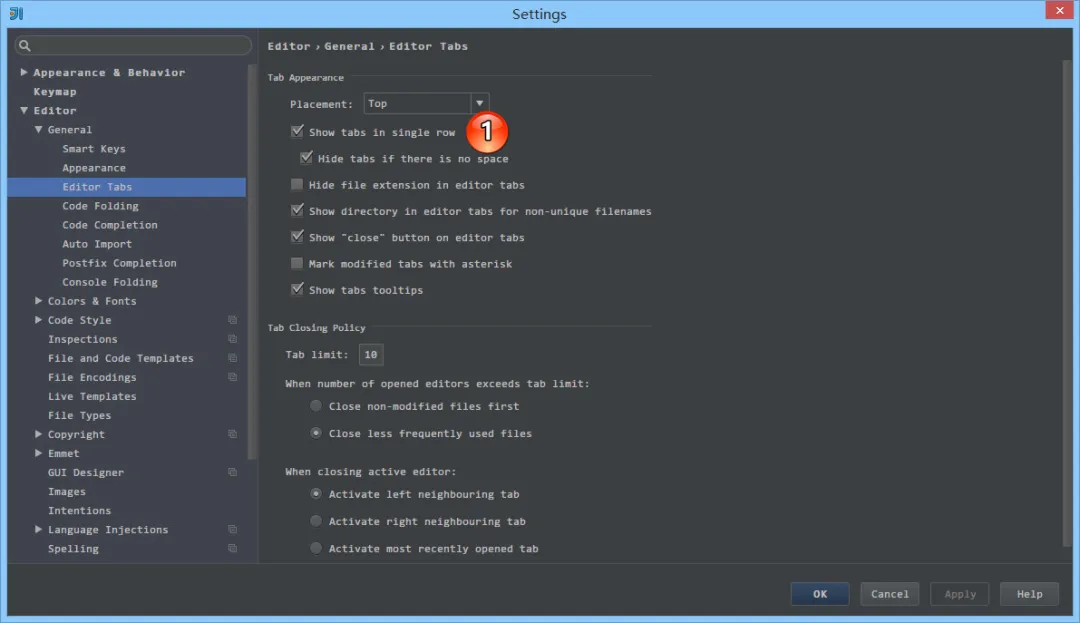Click the Tab limit value field
The height and width of the screenshot is (623, 1080).
370,354
